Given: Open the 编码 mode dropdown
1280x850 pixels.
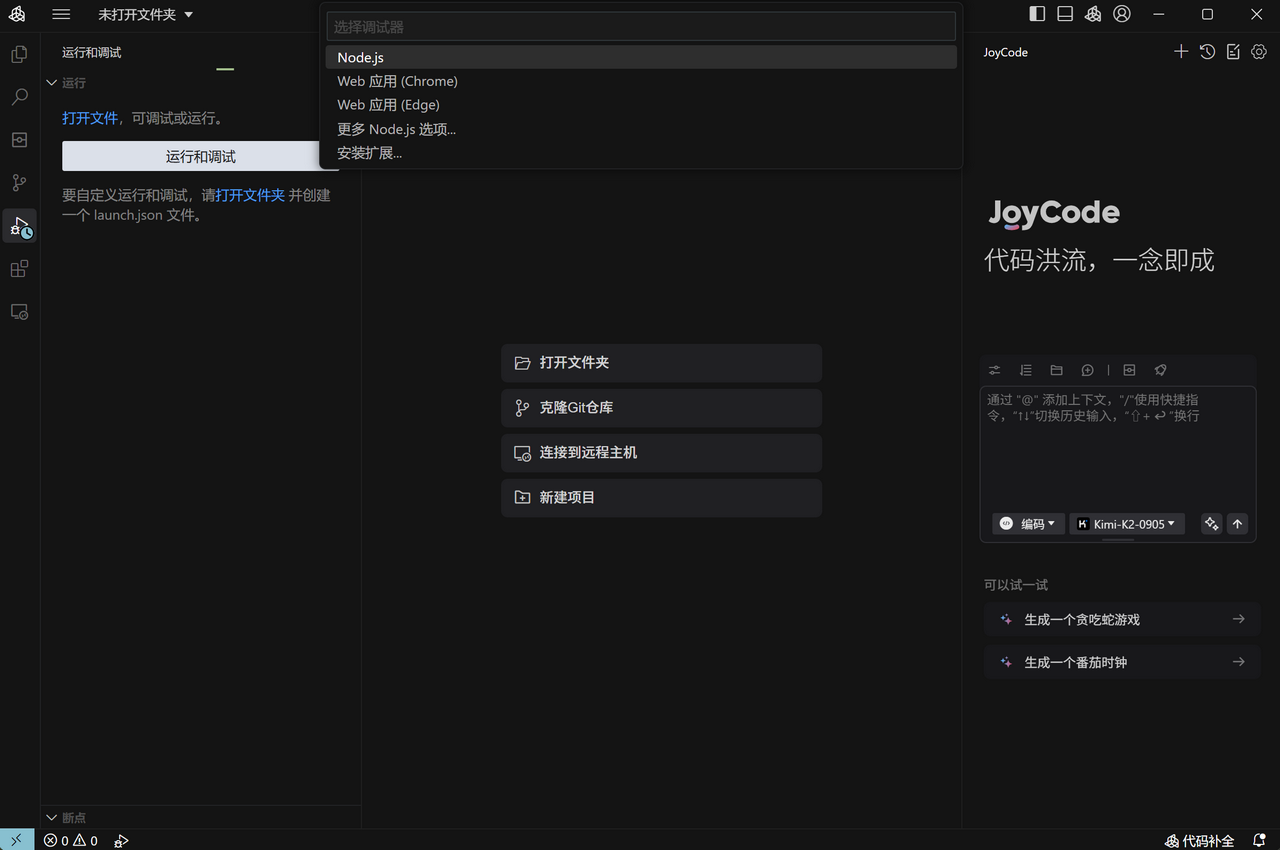Looking at the screenshot, I should (x=1027, y=523).
